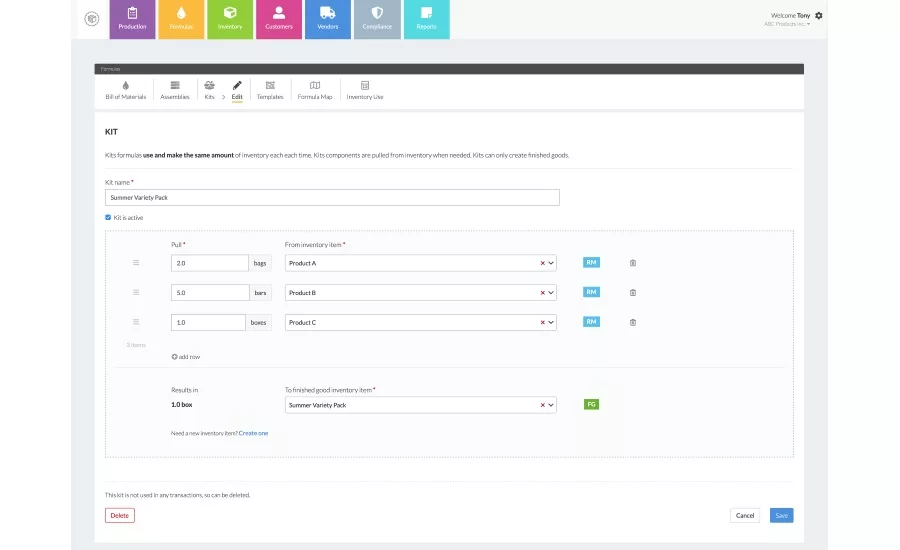Click the Cancel button
Image resolution: width=900 pixels, height=550 pixels.
pyautogui.click(x=745, y=516)
